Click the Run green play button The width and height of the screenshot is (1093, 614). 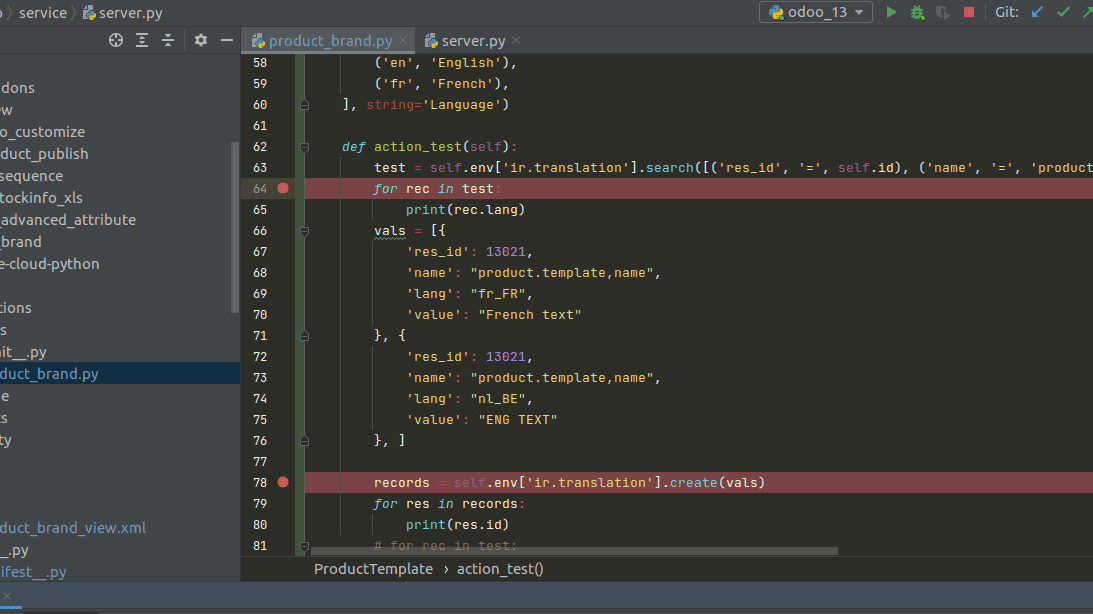tap(891, 13)
